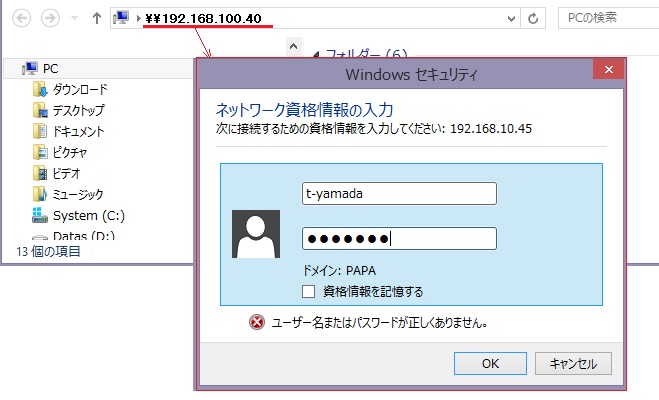Click the Back arrow in Explorer
Screen dimensions: 659x400
click(21, 18)
